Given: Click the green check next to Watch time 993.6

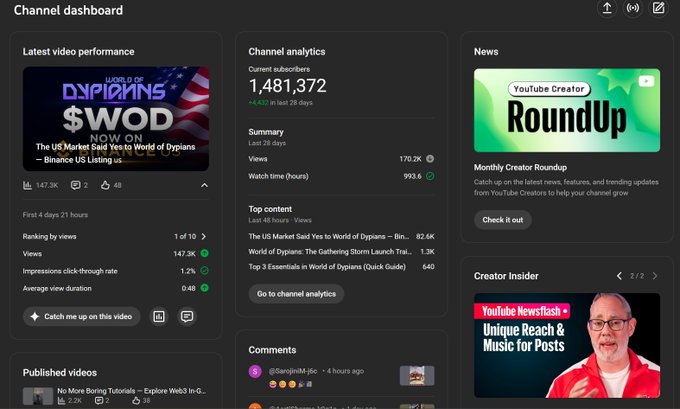Looking at the screenshot, I should [430, 176].
